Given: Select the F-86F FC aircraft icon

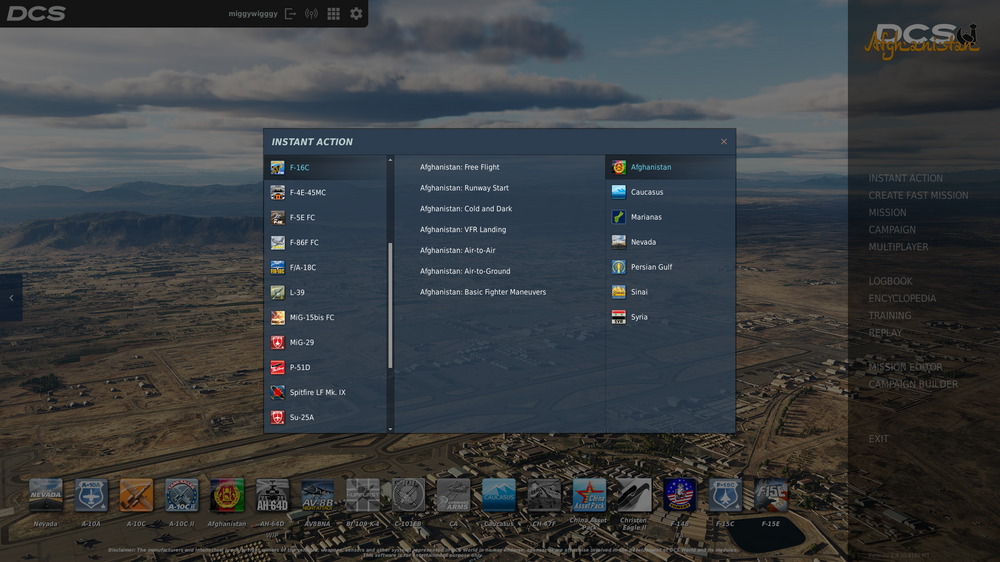Looking at the screenshot, I should click(277, 242).
